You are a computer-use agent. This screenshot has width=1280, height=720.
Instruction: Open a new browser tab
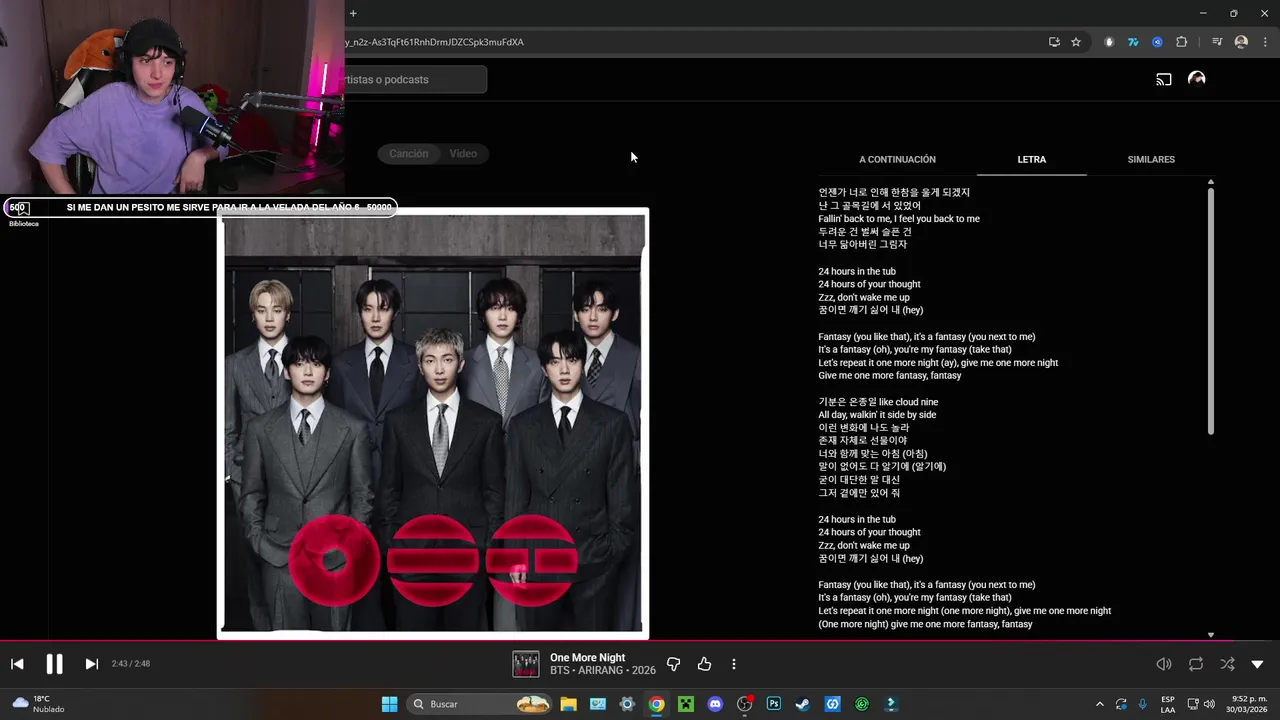pyautogui.click(x=353, y=13)
